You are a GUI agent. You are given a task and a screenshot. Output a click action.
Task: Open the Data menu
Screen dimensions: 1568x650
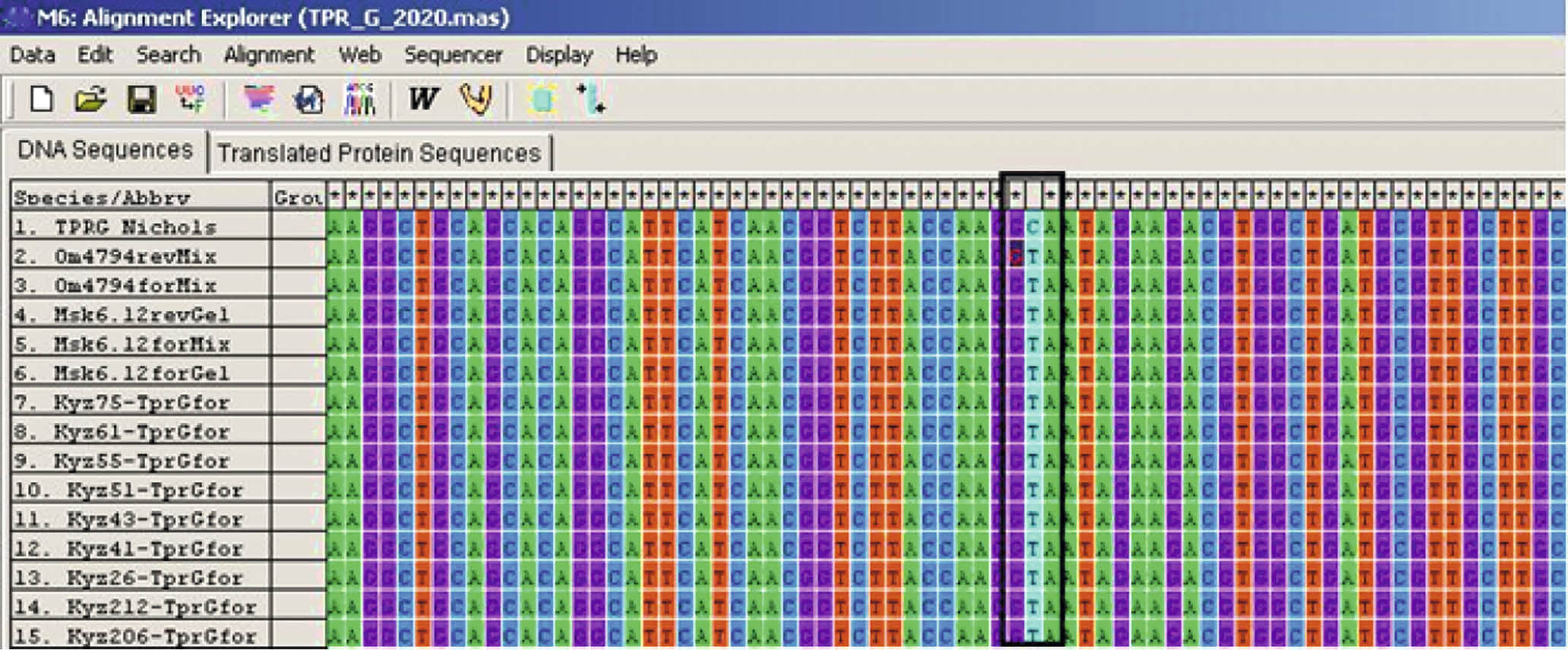pos(32,55)
